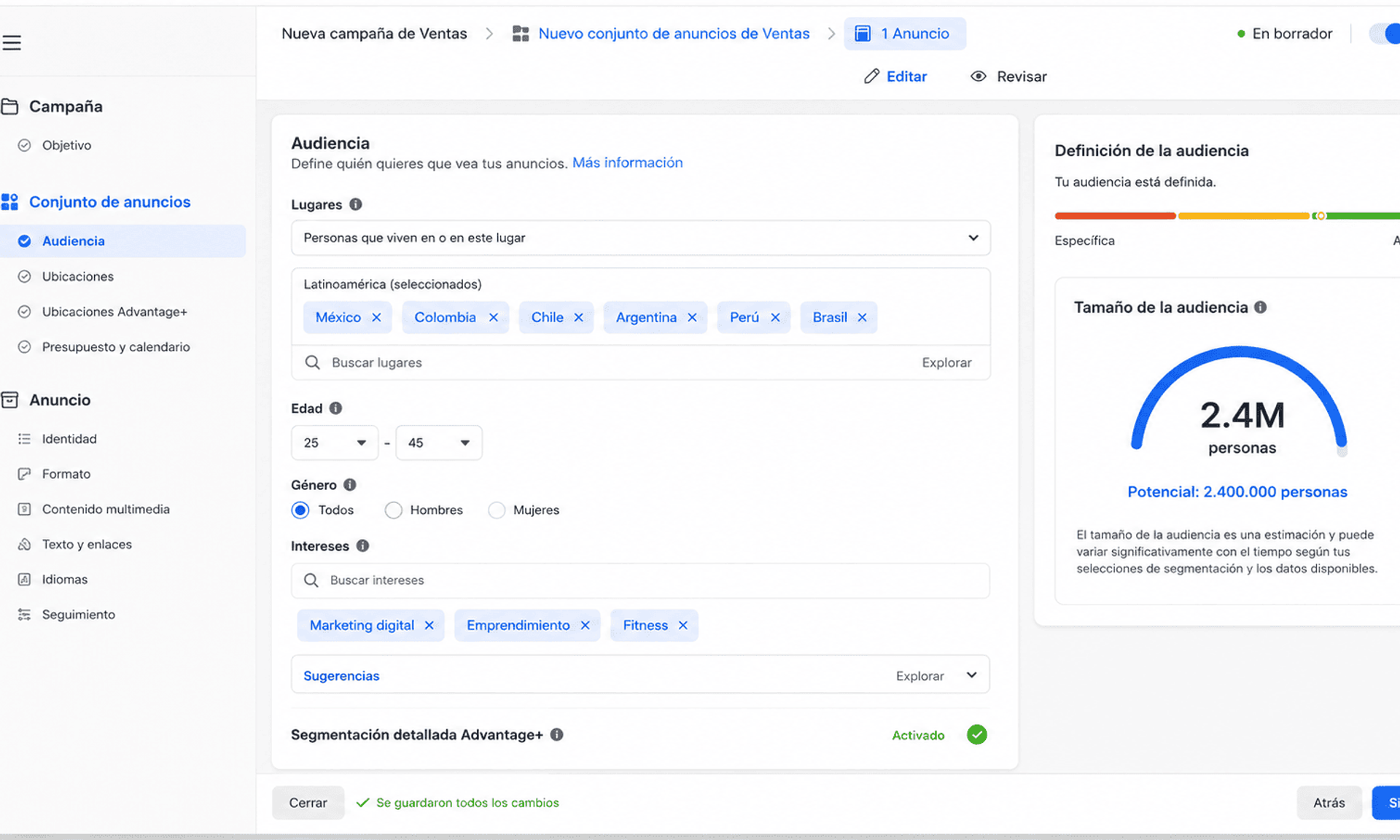Show info tooltip next to Intereses
1400x840 pixels.
362,546
